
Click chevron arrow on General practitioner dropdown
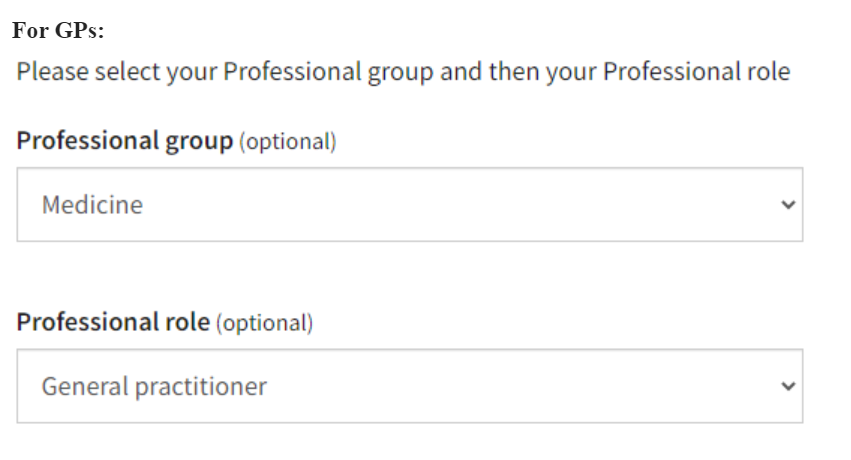point(788,386)
